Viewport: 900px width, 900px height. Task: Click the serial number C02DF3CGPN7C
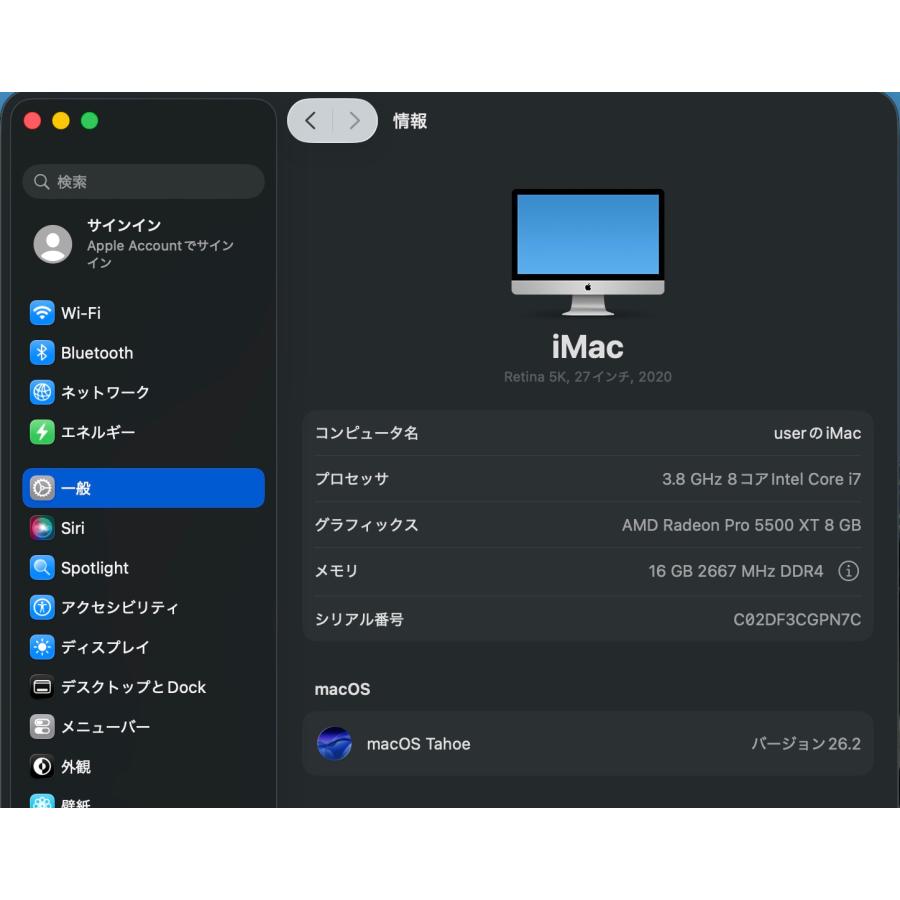coord(797,619)
